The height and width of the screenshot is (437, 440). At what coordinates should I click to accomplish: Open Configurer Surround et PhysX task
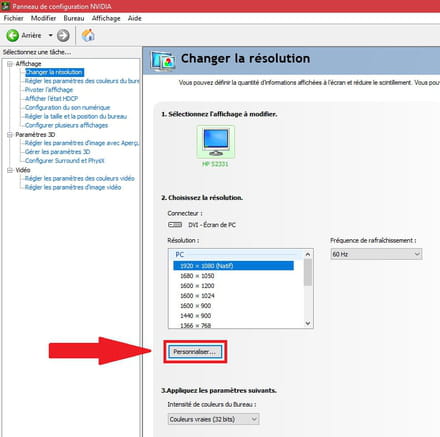pos(65,161)
